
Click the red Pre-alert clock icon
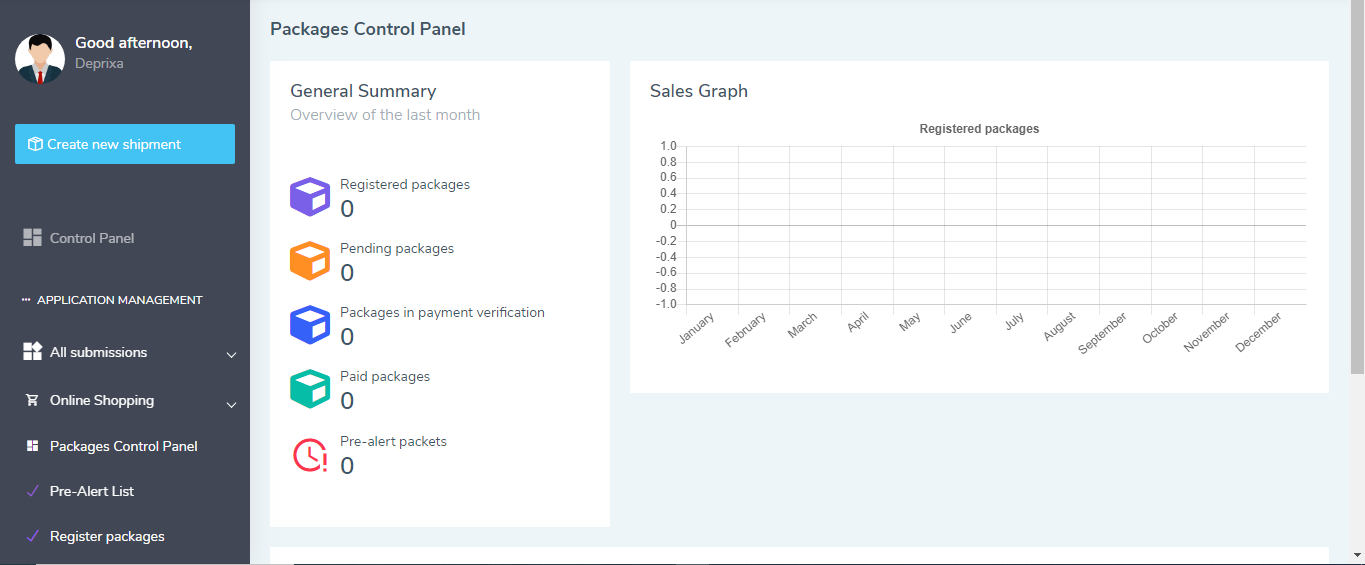pos(310,454)
